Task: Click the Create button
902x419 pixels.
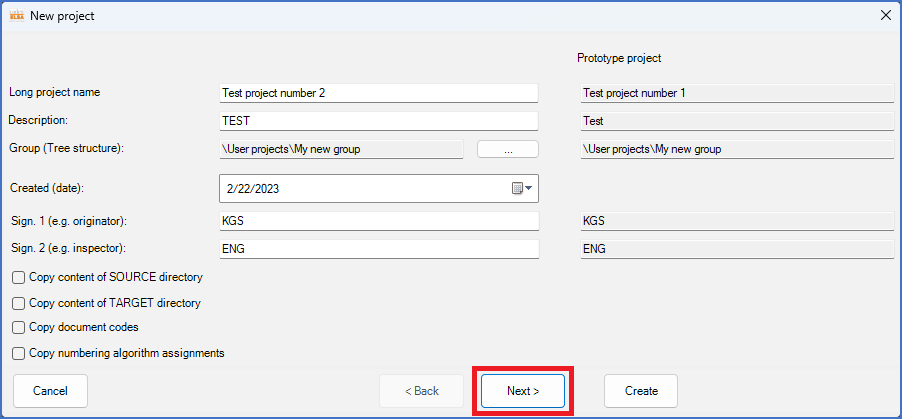Action: (640, 391)
